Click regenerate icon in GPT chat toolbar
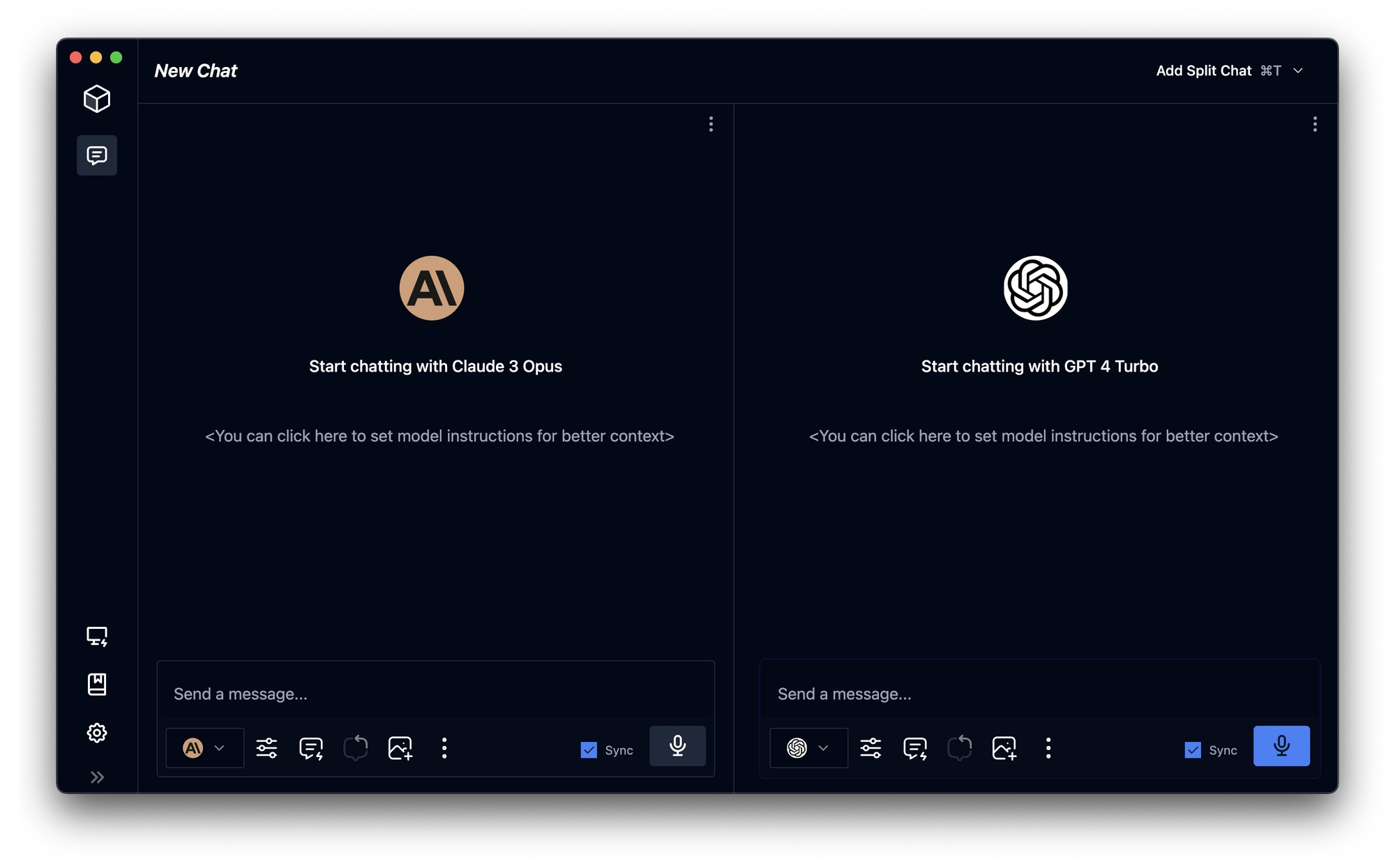 point(960,748)
